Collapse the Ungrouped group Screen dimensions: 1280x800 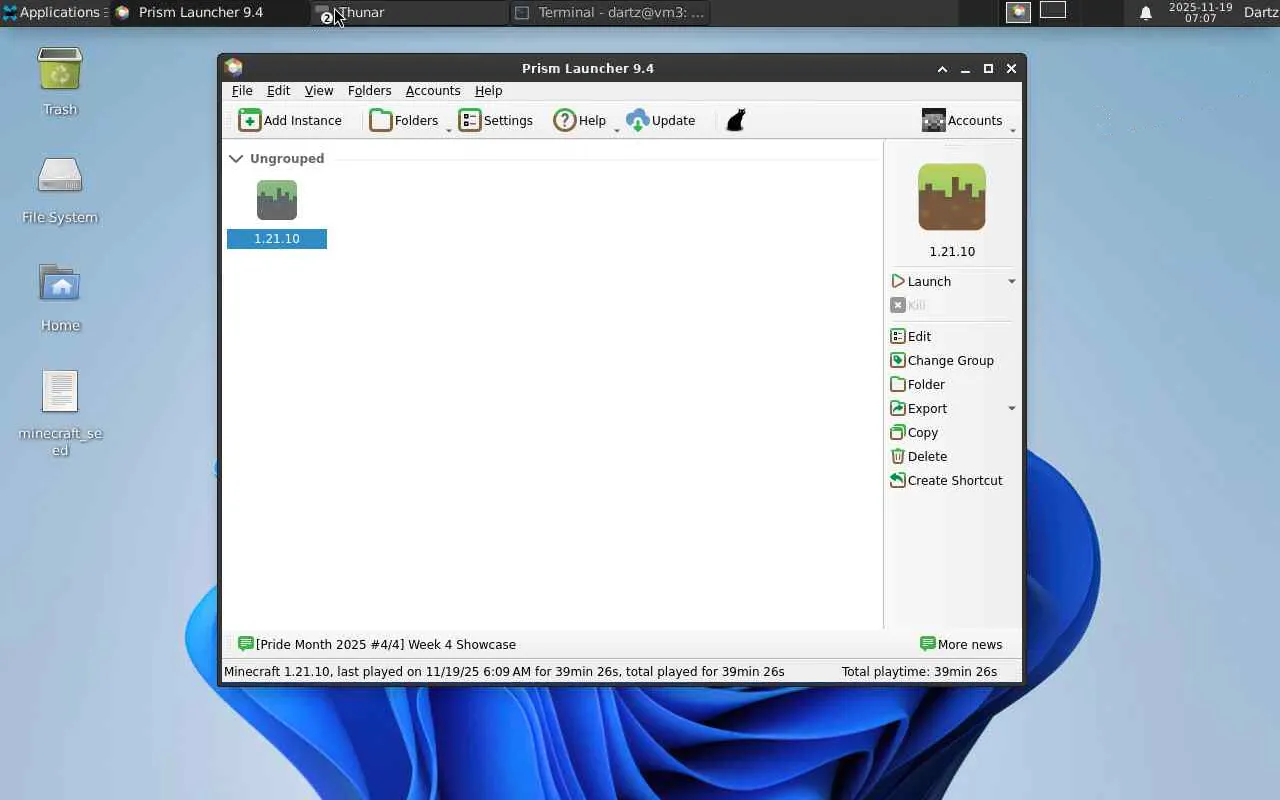click(236, 159)
